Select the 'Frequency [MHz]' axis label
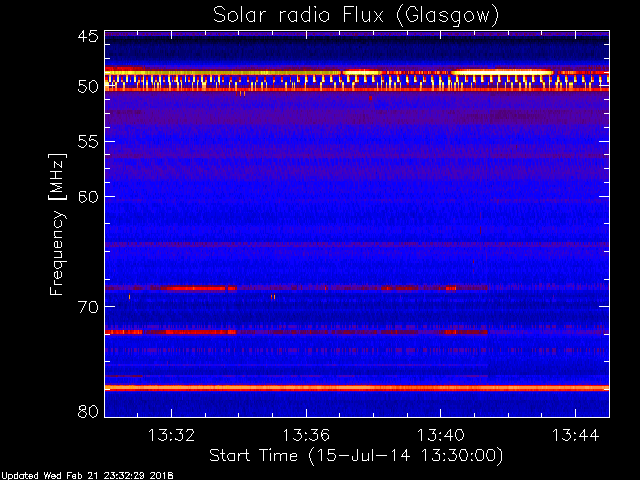The height and width of the screenshot is (480, 640). point(58,224)
